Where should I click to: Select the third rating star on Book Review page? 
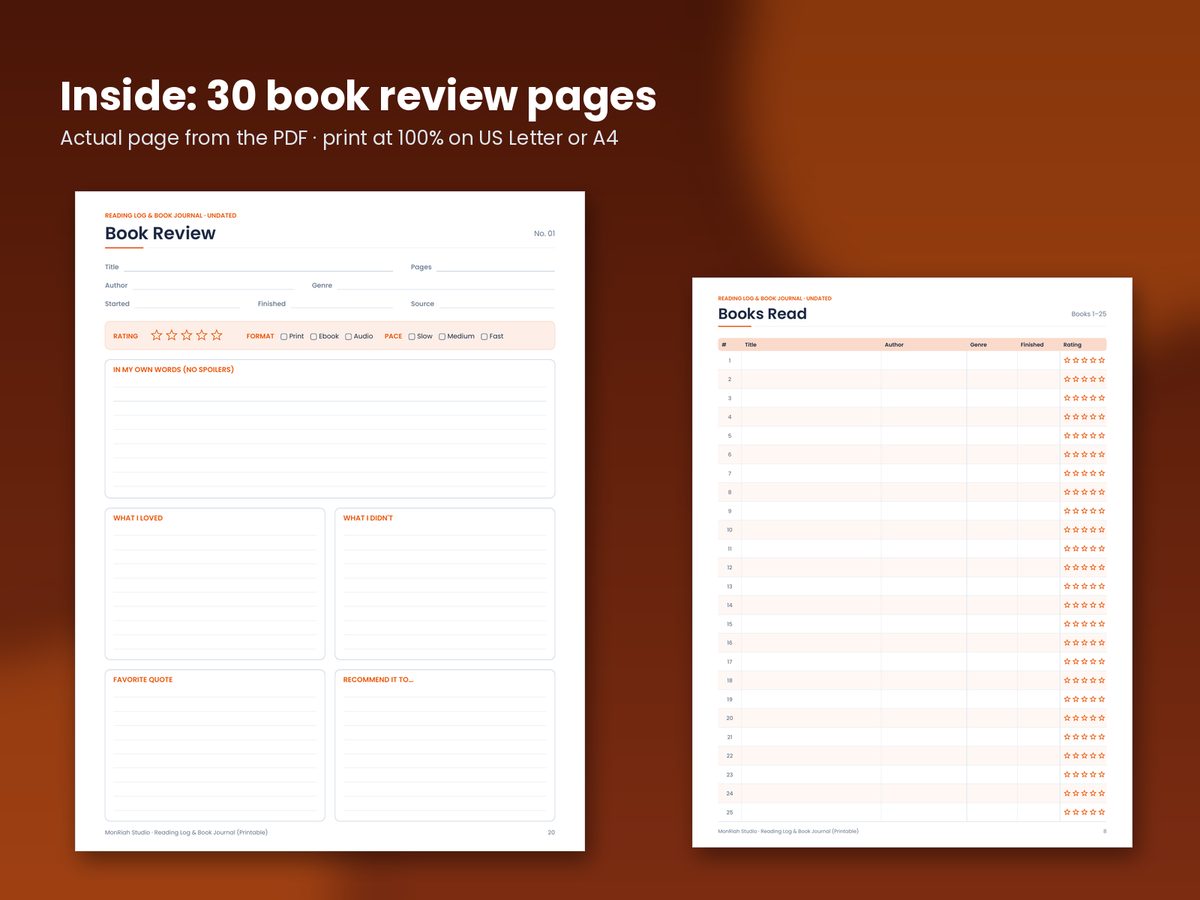point(187,336)
